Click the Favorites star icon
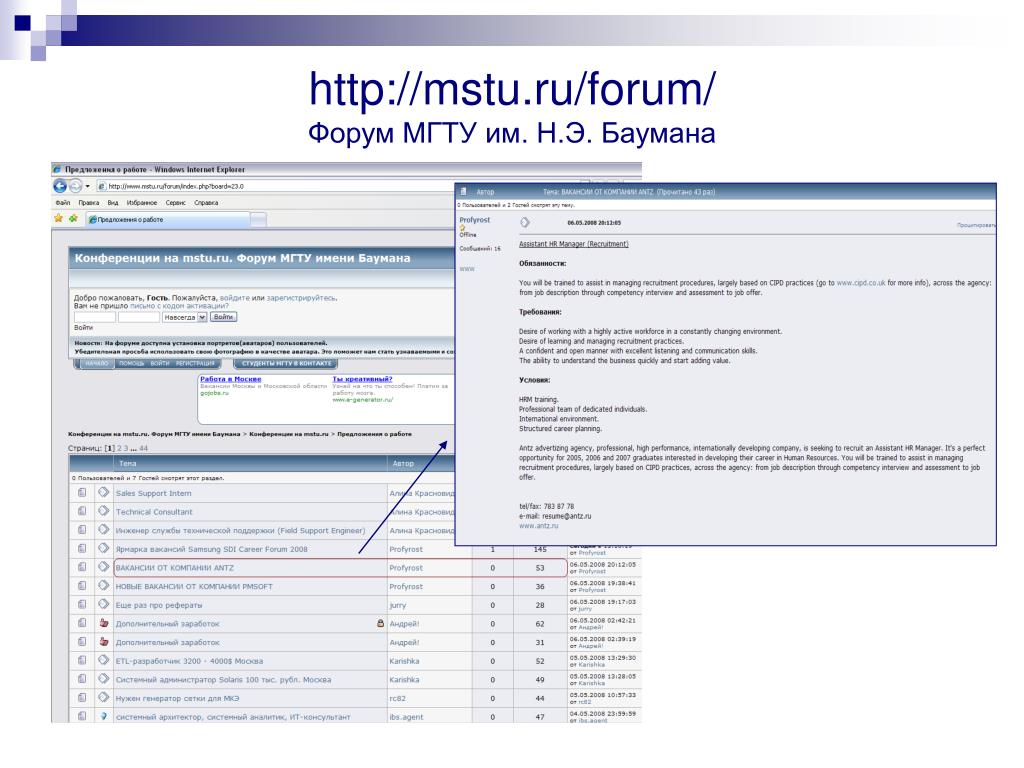Image resolution: width=1024 pixels, height=768 pixels. coord(59,219)
